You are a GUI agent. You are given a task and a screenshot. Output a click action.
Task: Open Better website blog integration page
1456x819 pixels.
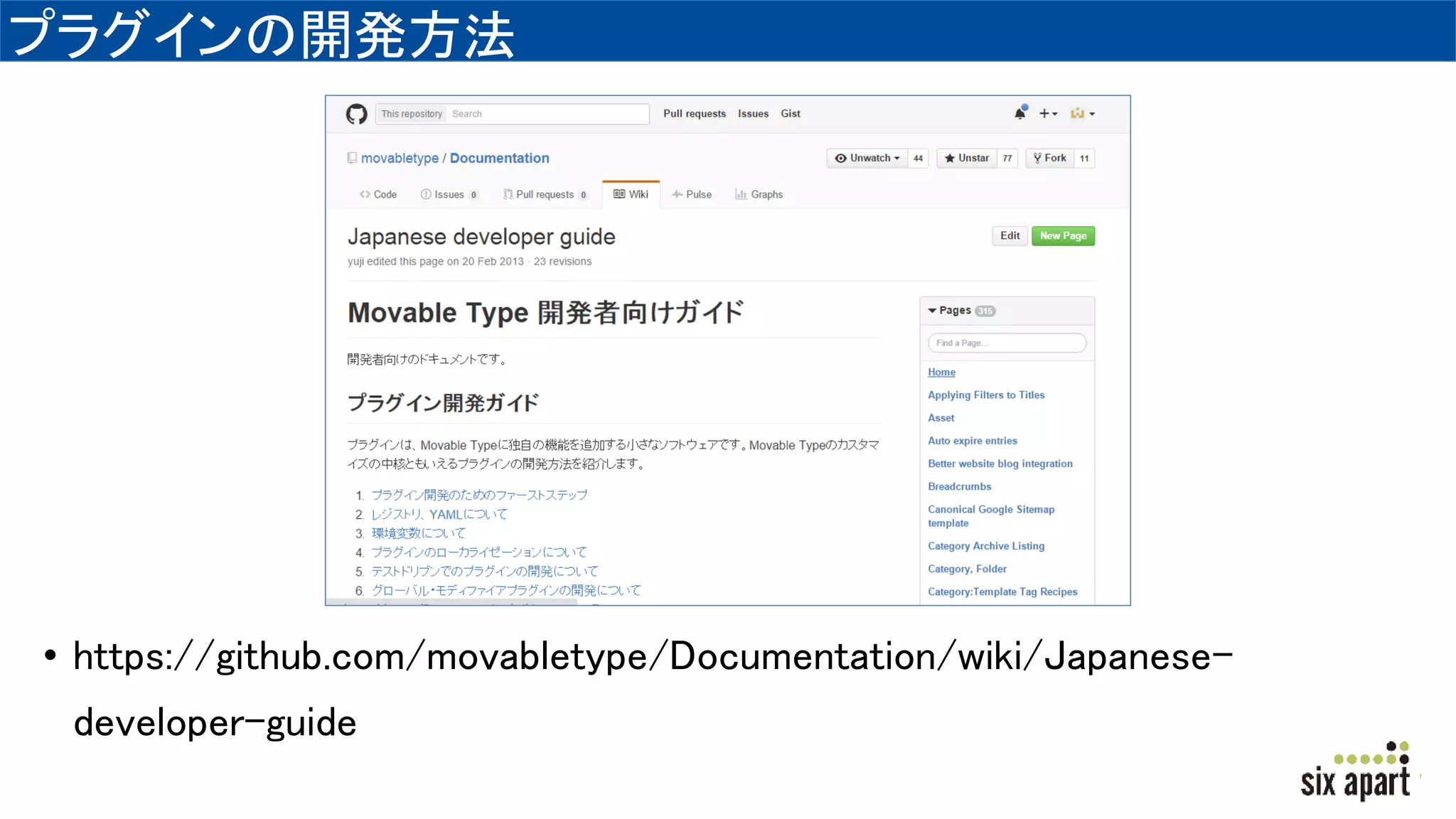coord(1000,464)
